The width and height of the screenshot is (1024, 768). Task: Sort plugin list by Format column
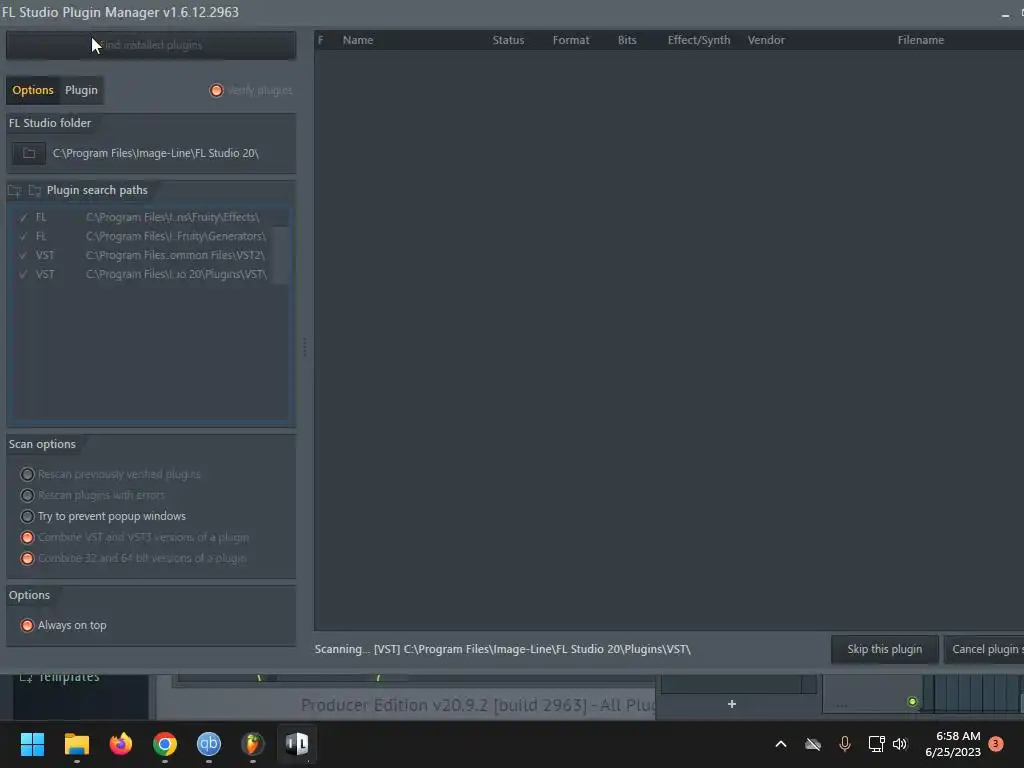pos(571,40)
